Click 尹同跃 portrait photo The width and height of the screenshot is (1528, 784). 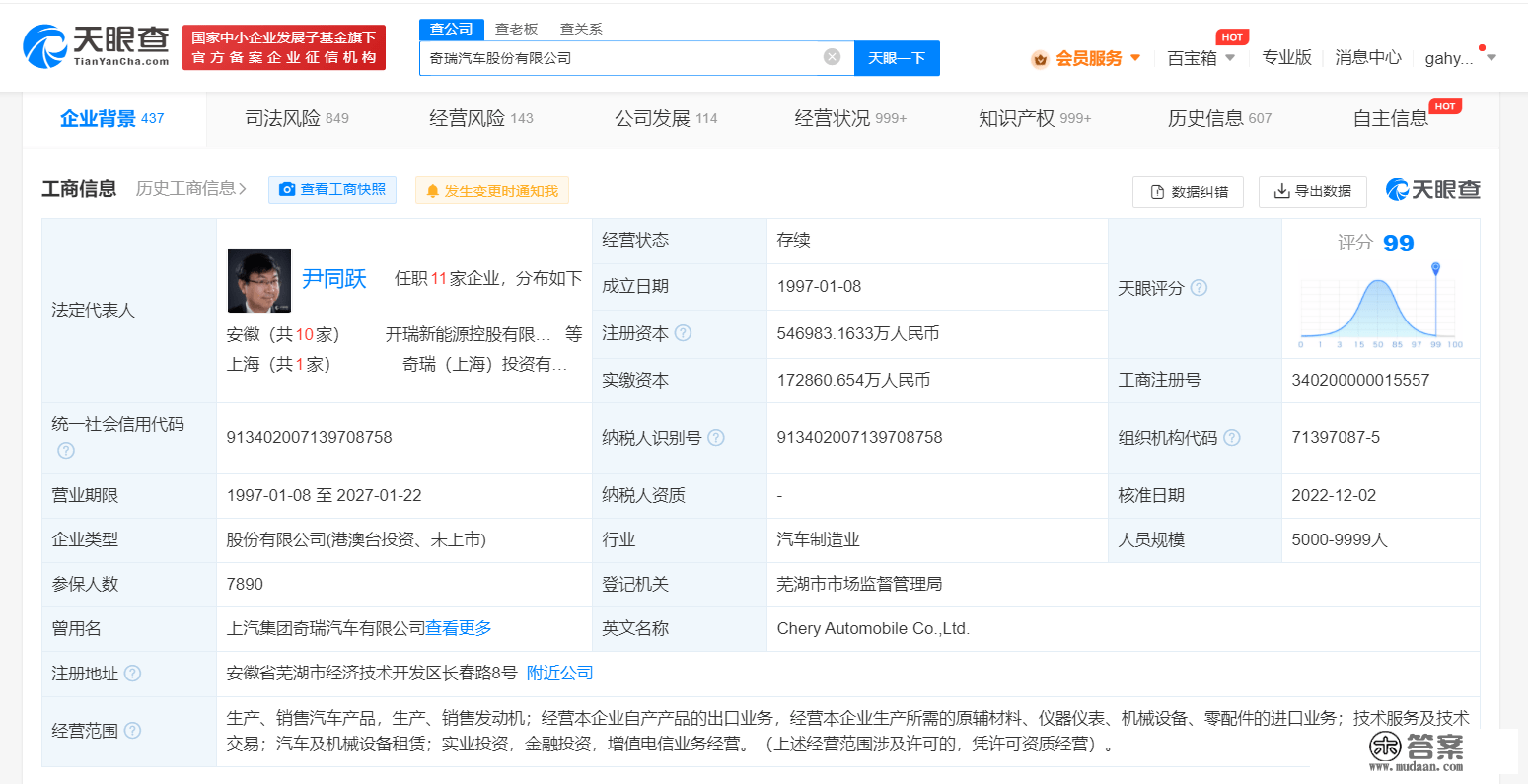259,280
